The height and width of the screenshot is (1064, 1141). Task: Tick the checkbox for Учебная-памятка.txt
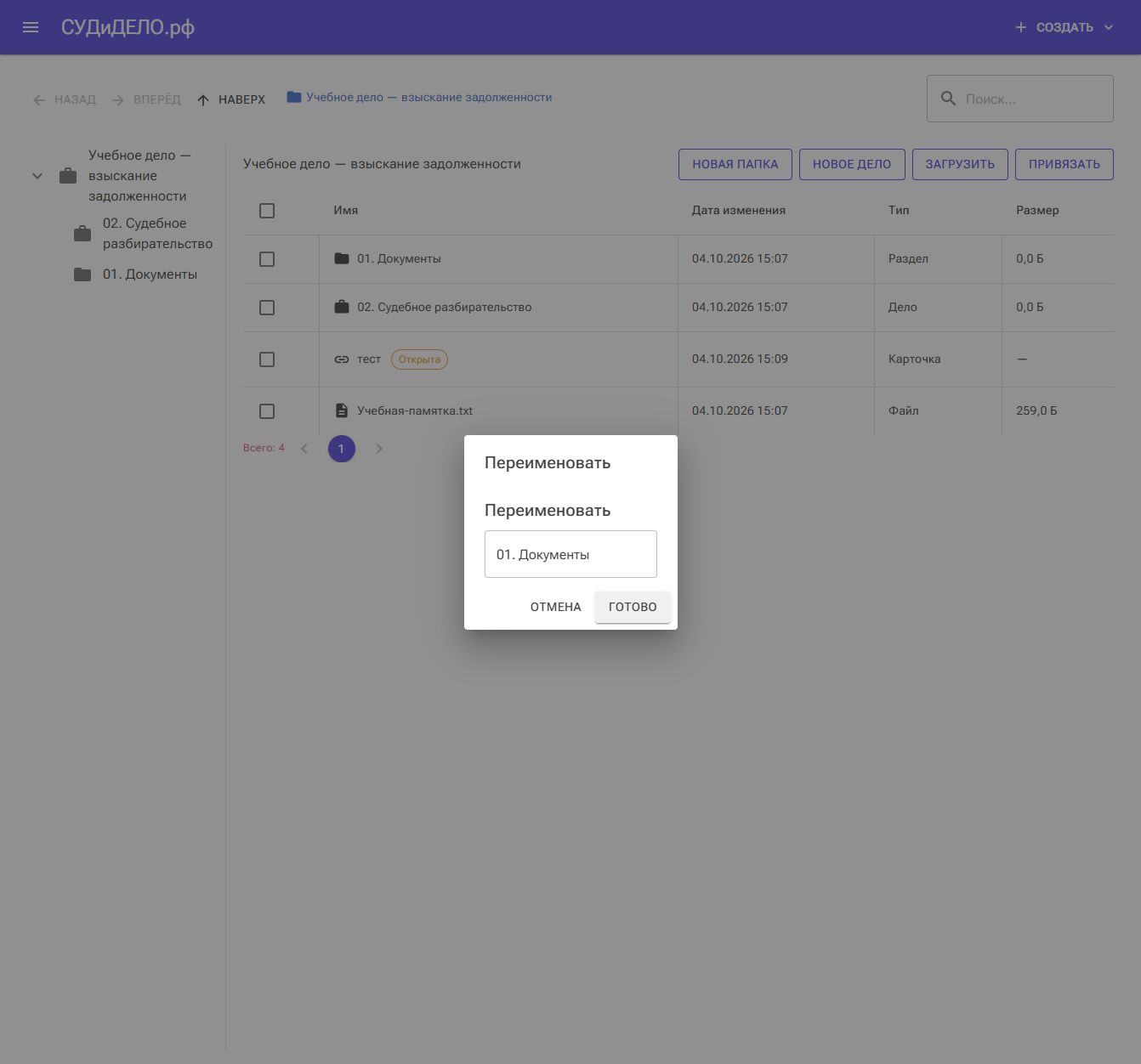tap(267, 411)
